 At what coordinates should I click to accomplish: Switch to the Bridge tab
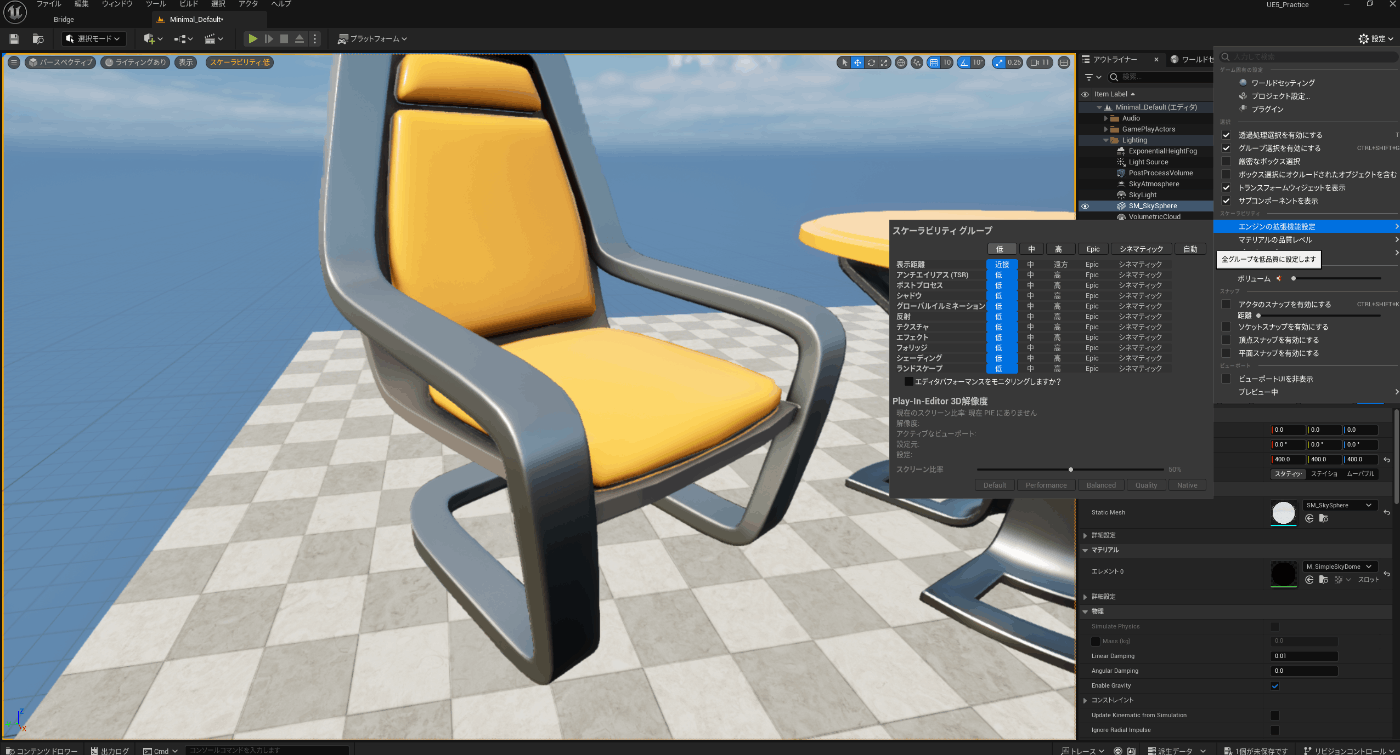(x=64, y=19)
